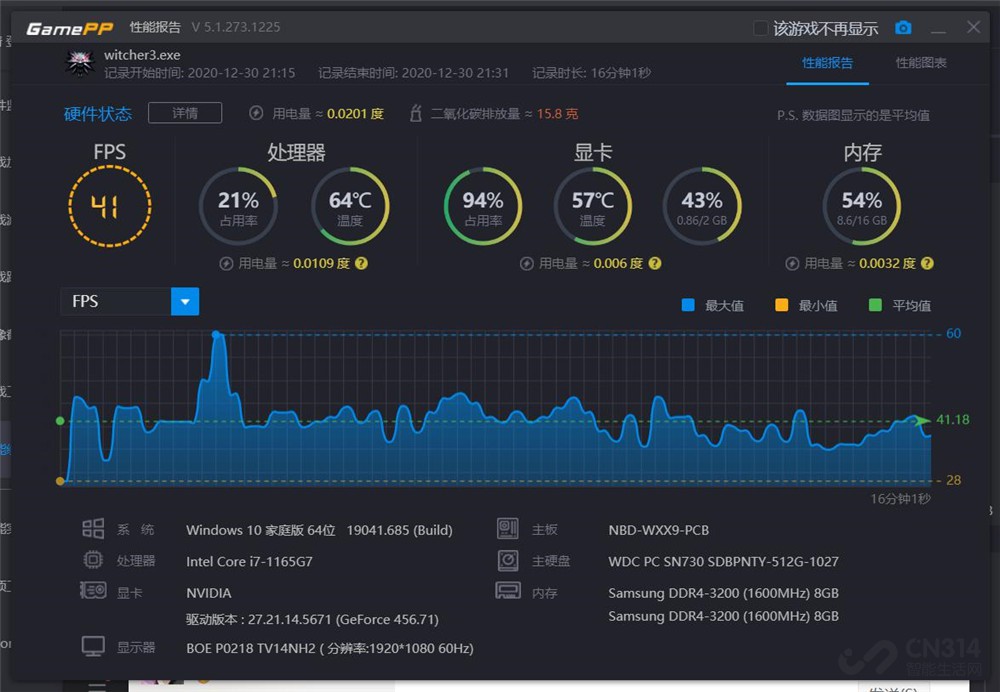1000x692 pixels.
Task: Click the memory power meter icon
Action: click(x=791, y=263)
